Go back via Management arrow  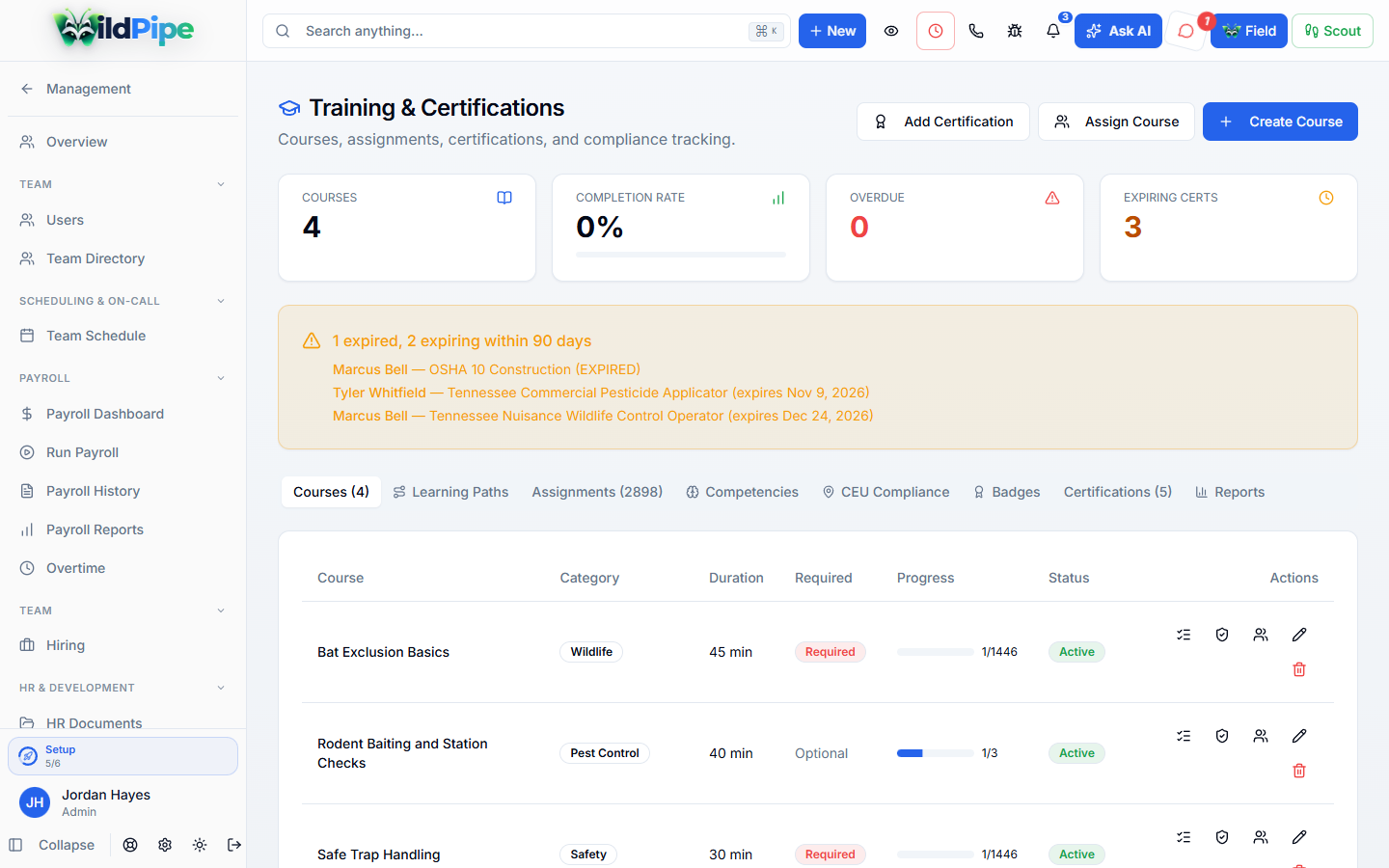[27, 89]
